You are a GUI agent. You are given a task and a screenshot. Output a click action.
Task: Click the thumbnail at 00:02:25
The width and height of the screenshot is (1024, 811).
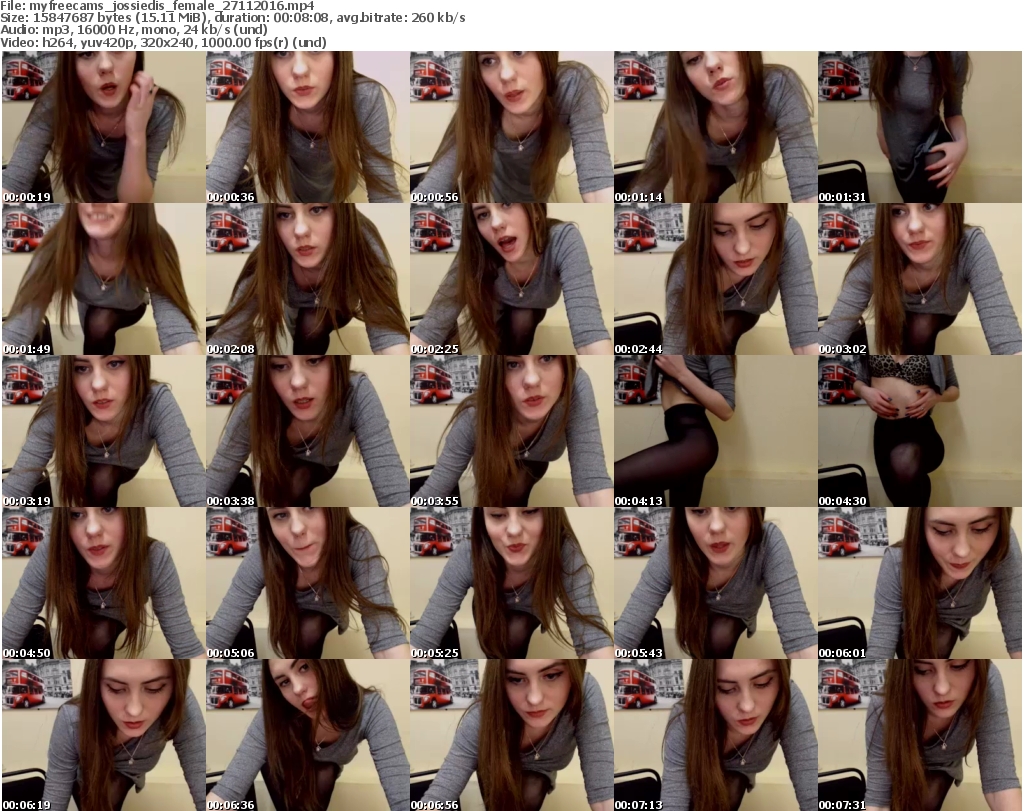click(x=511, y=280)
